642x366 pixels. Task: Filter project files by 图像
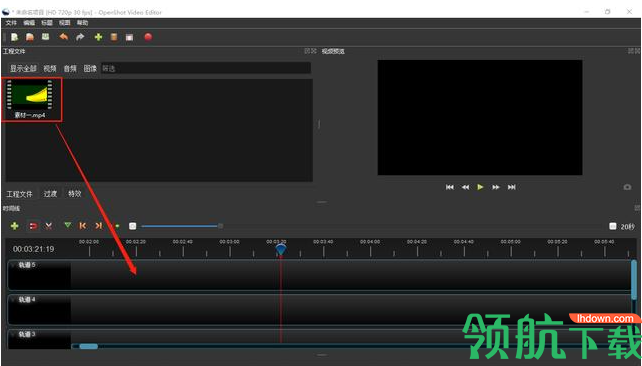pyautogui.click(x=90, y=68)
